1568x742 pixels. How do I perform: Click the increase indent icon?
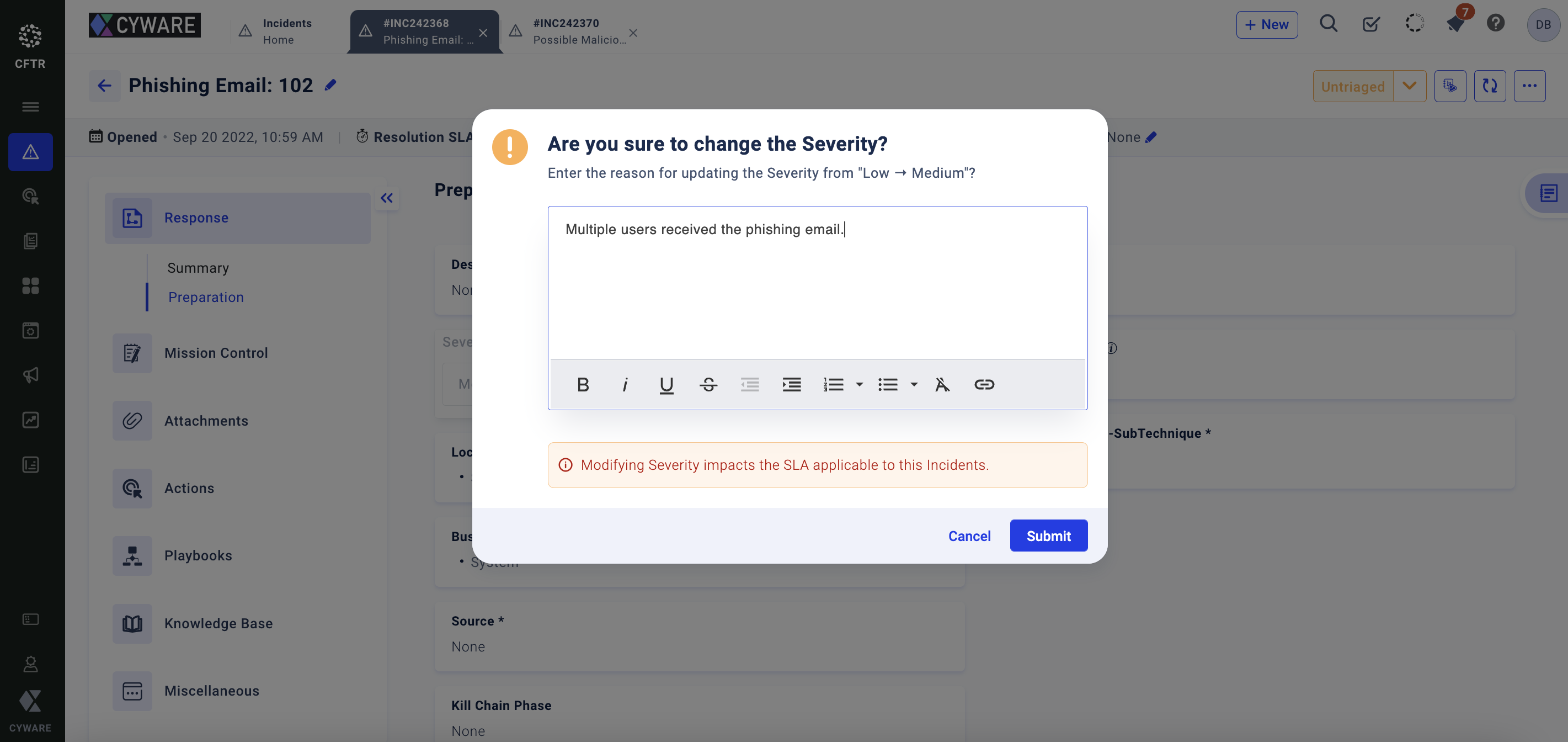pos(791,384)
